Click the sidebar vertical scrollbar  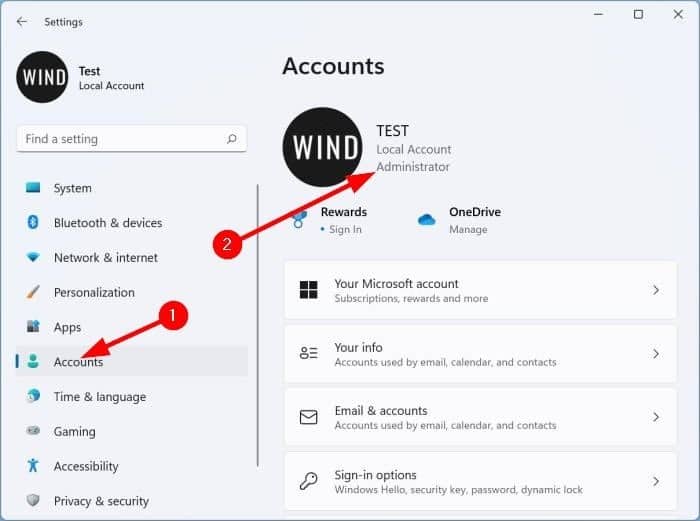point(258,325)
